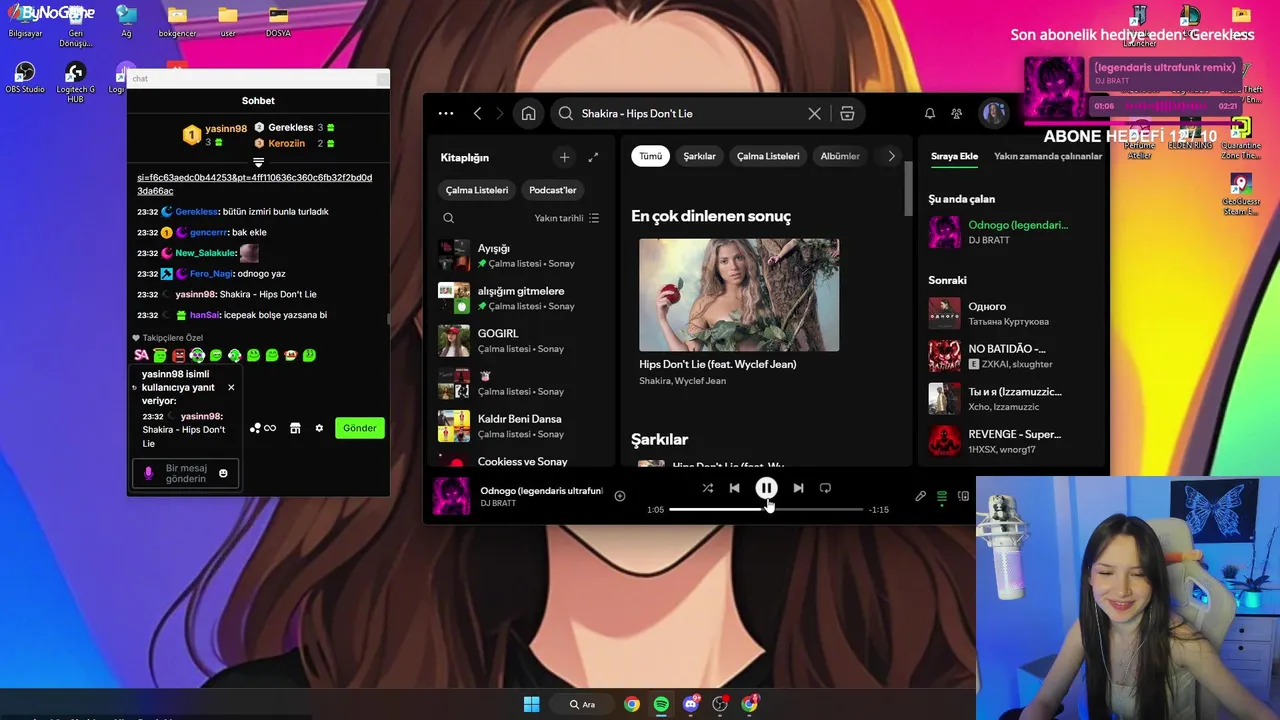
Task: Go to the previous track
Action: 734,488
